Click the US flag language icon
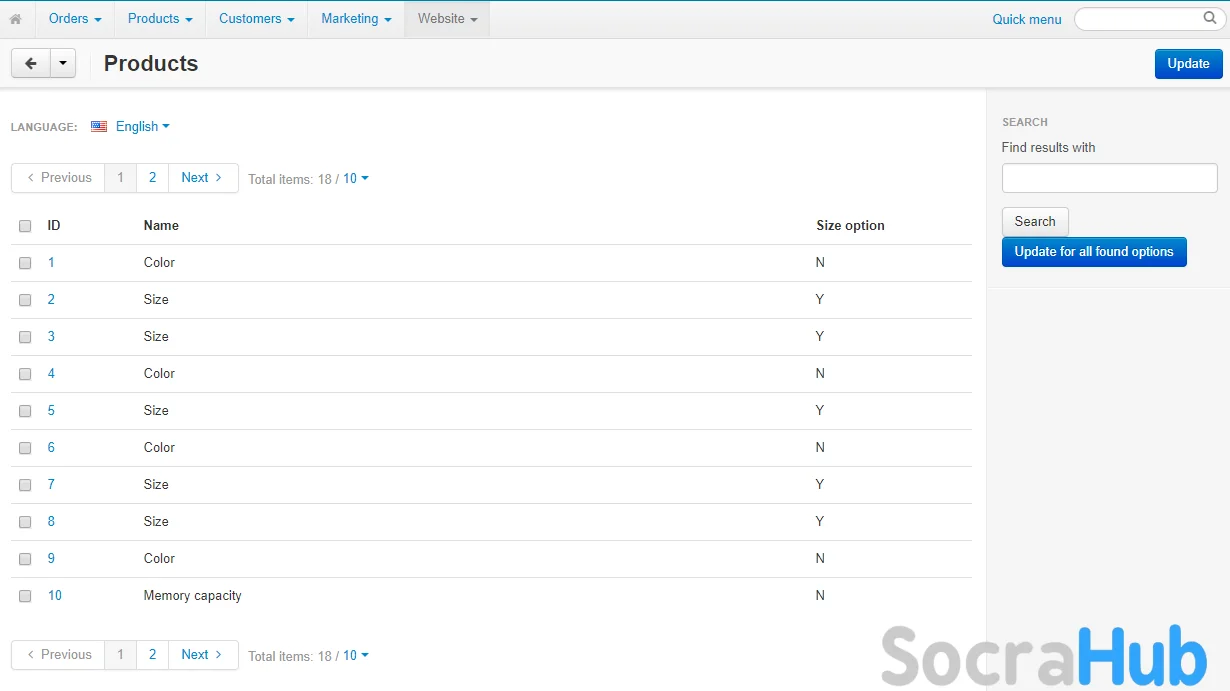This screenshot has height=691, width=1230. (x=99, y=127)
